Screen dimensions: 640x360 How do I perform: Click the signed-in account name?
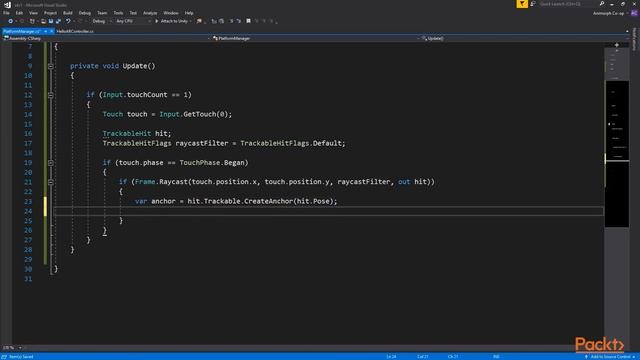pos(608,13)
